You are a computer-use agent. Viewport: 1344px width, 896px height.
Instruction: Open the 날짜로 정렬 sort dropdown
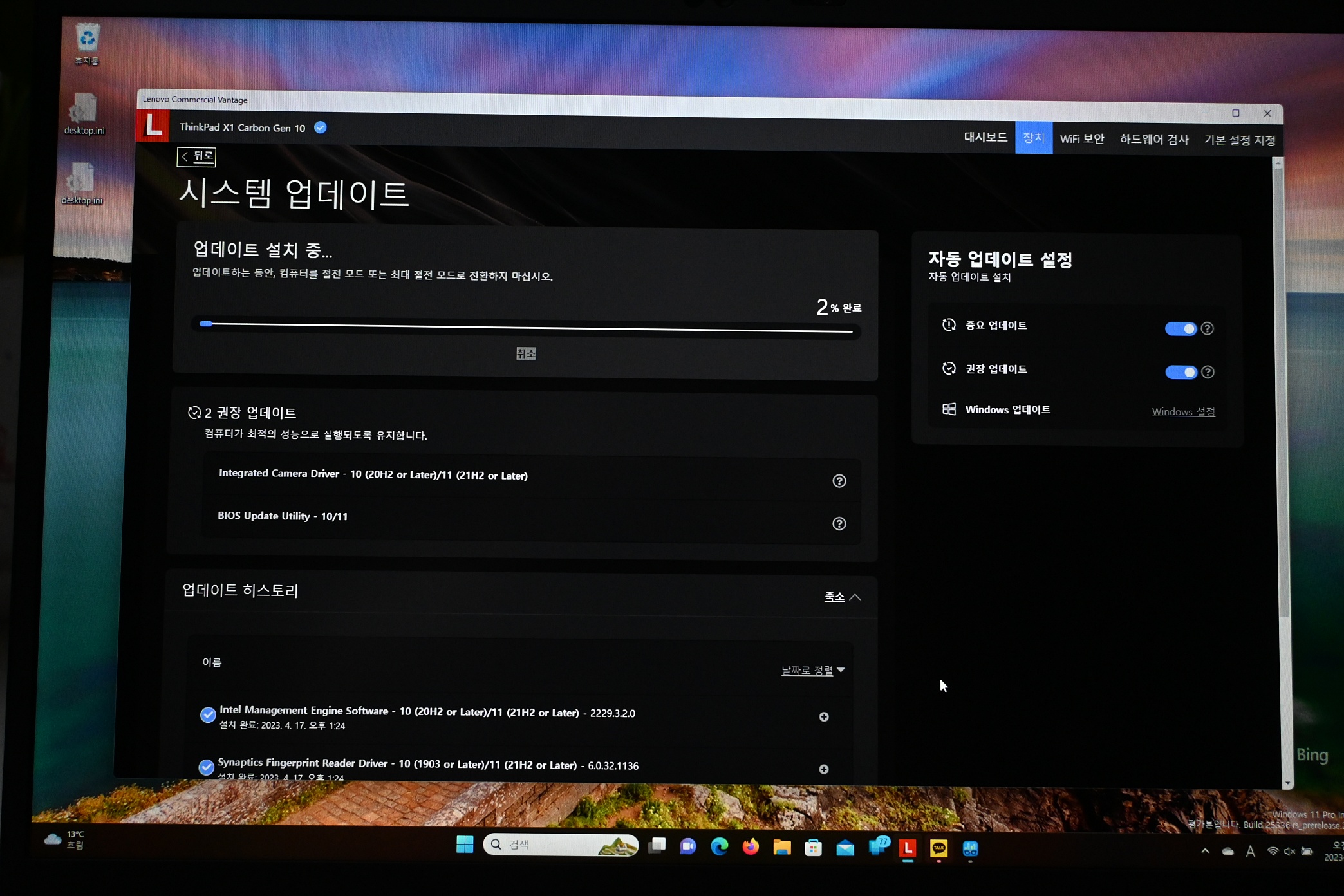[813, 670]
